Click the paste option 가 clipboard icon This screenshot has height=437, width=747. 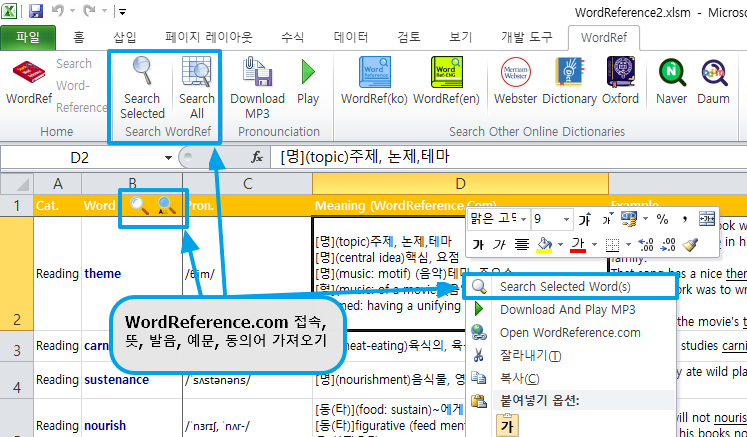(x=507, y=424)
